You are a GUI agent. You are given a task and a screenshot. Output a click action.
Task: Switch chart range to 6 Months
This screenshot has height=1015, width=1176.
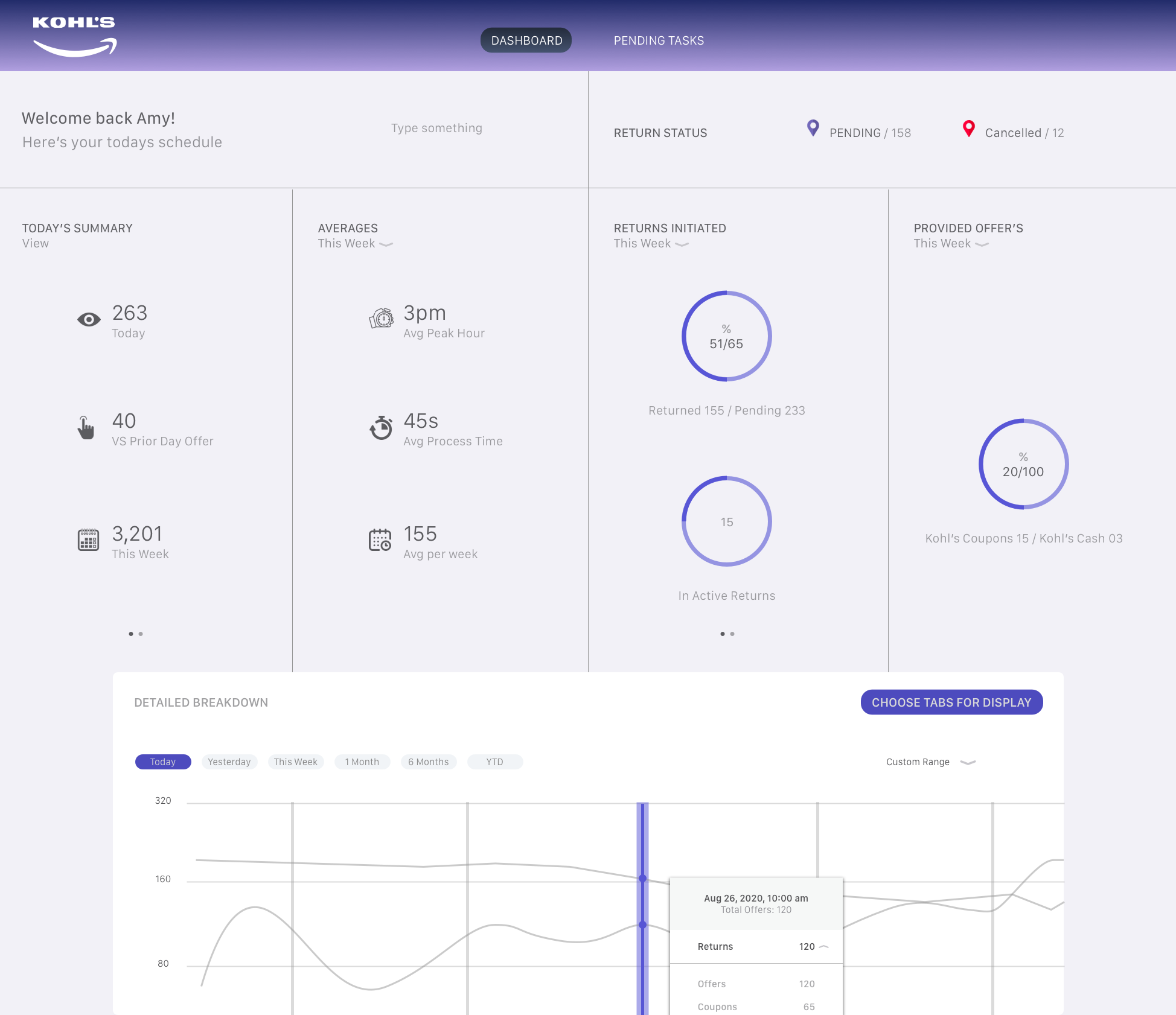(x=429, y=762)
